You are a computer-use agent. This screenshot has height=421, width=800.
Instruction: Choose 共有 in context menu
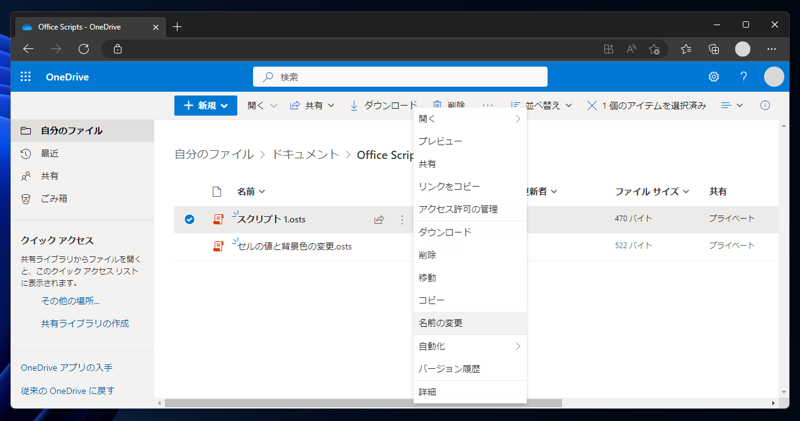coord(470,164)
